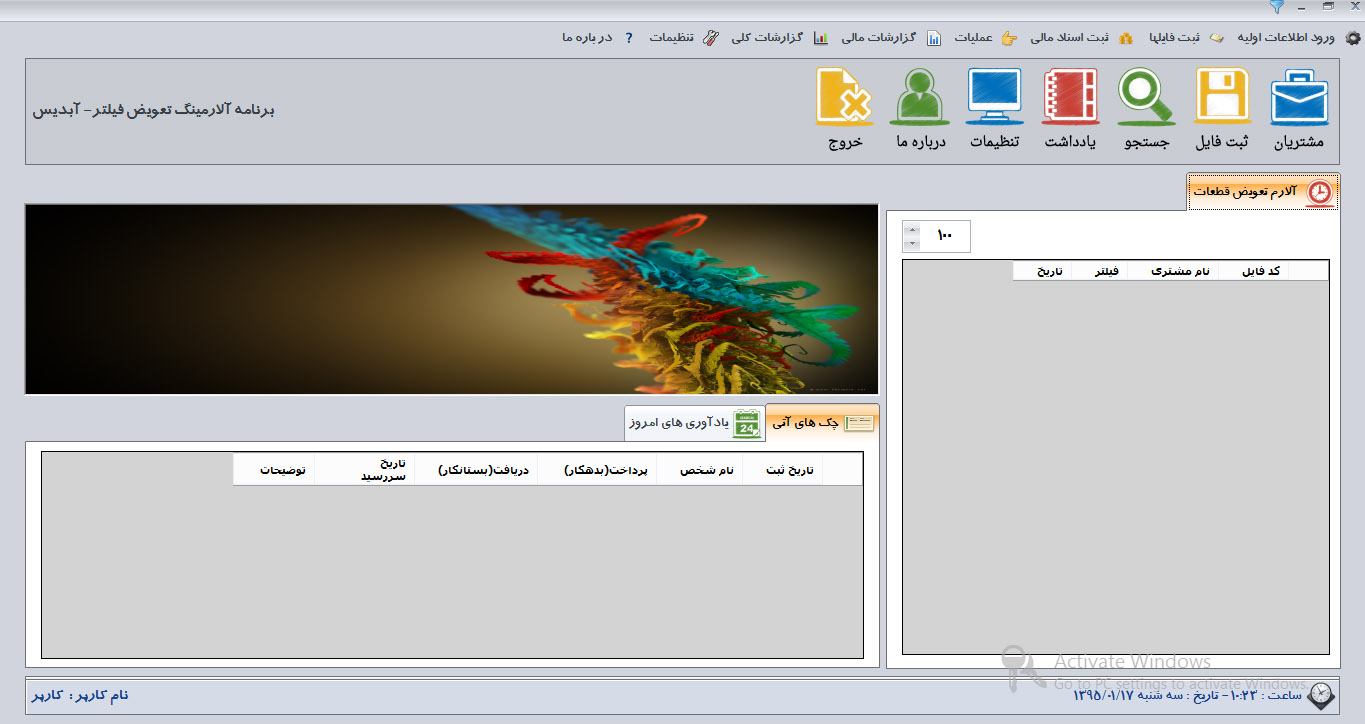1365x724 pixels.
Task: Open the ثبت فایلها menu
Action: [1175, 38]
